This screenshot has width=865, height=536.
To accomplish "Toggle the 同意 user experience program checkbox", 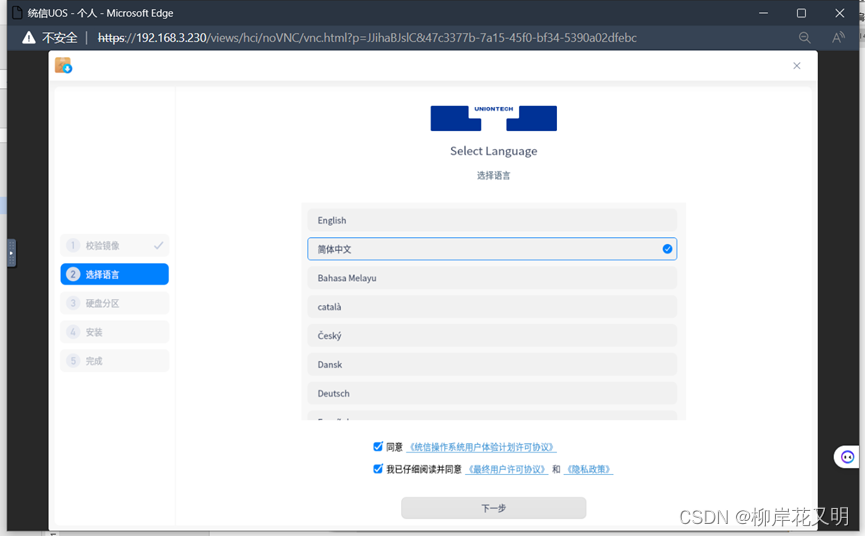I will (x=378, y=446).
